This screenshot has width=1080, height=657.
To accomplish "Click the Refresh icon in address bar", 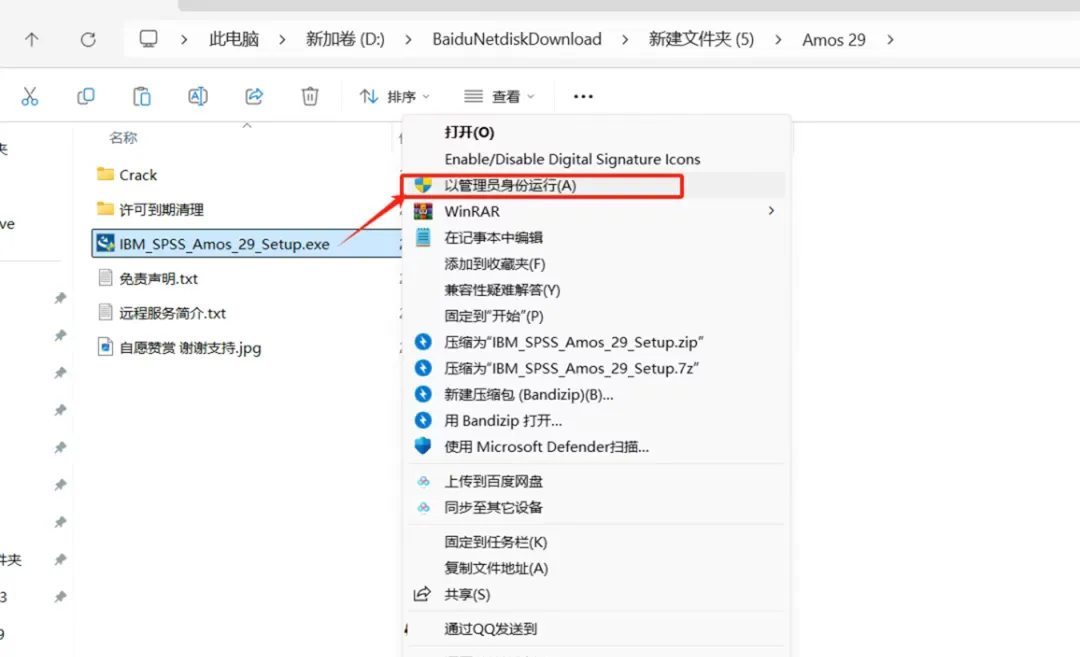I will click(88, 40).
